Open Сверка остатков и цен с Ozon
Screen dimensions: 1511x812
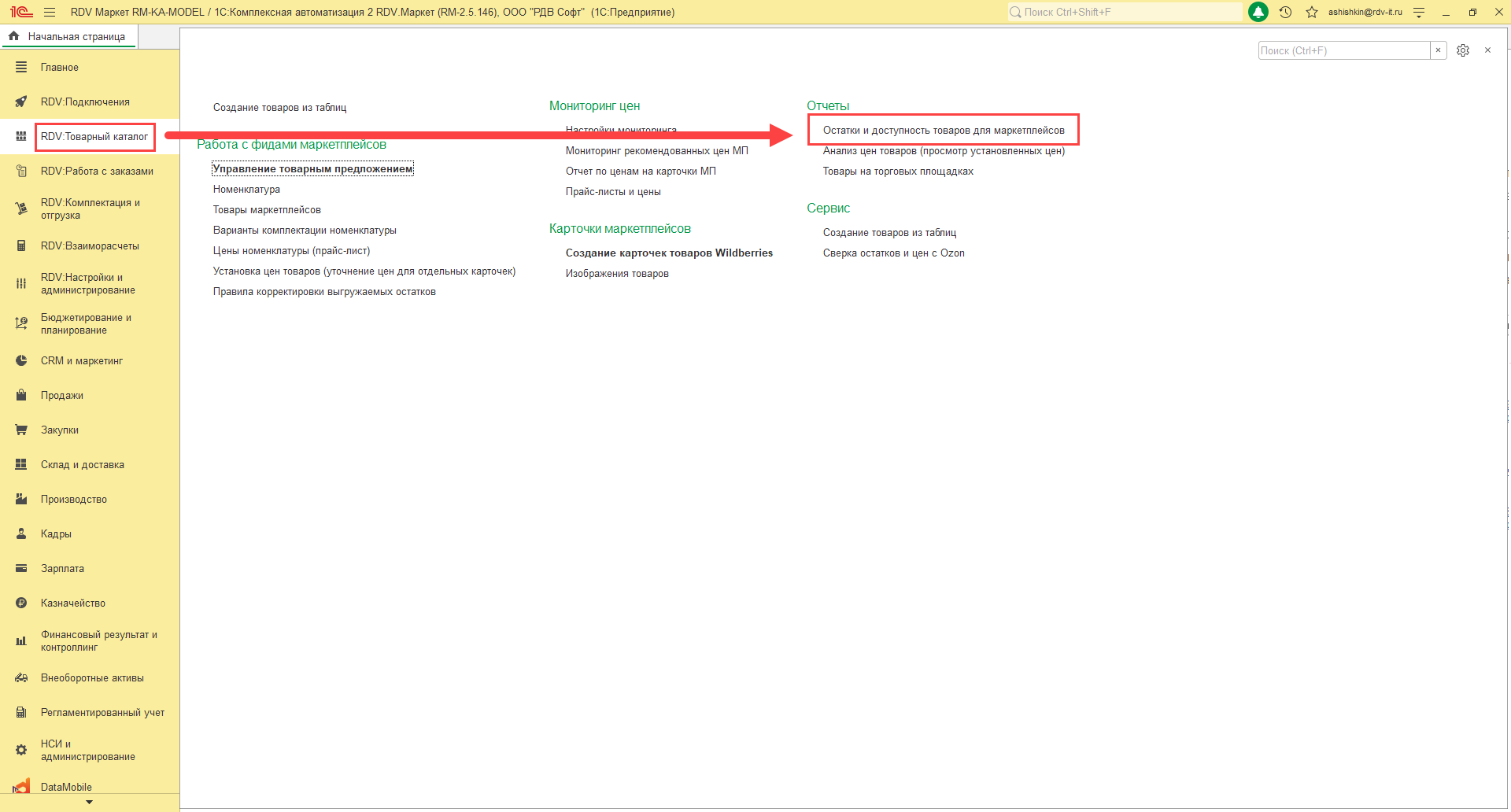pos(893,253)
